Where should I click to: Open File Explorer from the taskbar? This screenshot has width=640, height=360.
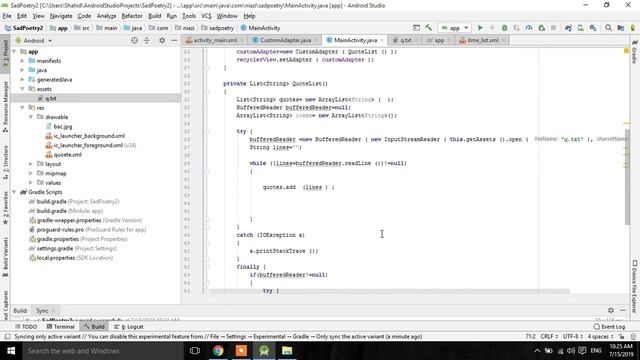(287, 351)
